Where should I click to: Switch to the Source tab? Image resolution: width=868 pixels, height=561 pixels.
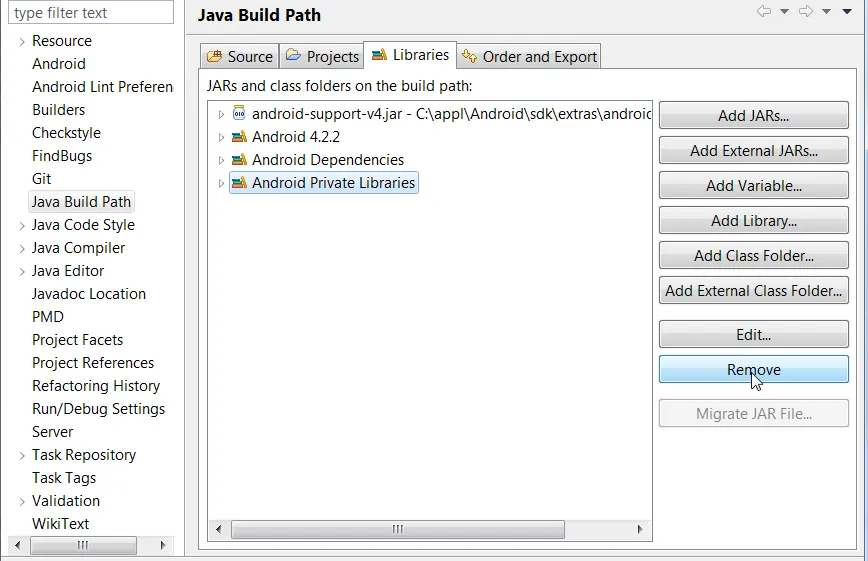point(239,56)
